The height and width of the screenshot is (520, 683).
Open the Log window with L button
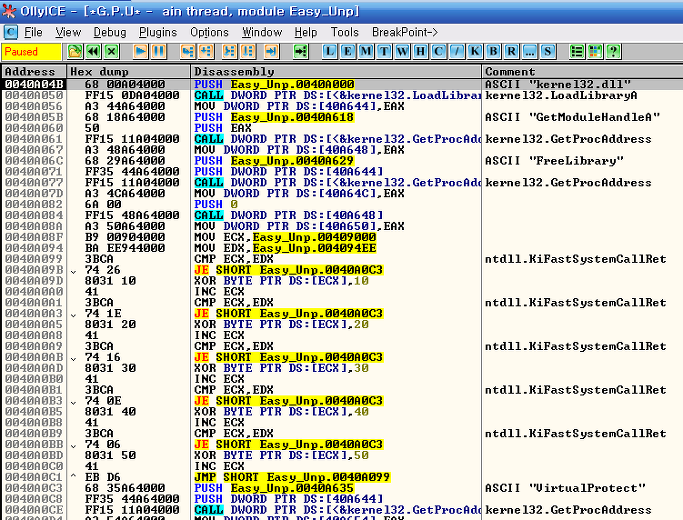[329, 52]
